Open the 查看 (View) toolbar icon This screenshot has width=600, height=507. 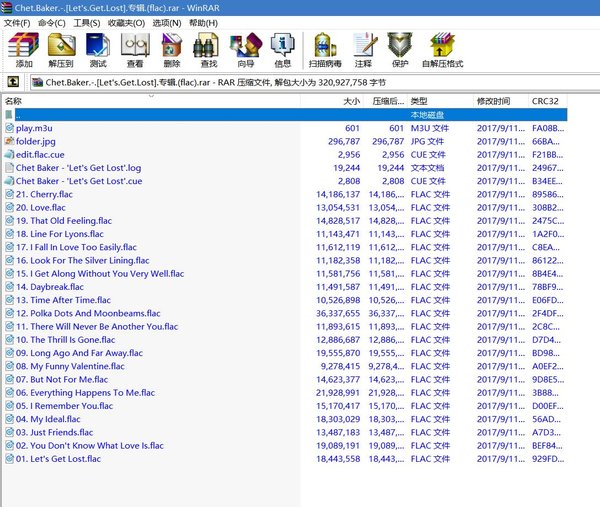[135, 49]
